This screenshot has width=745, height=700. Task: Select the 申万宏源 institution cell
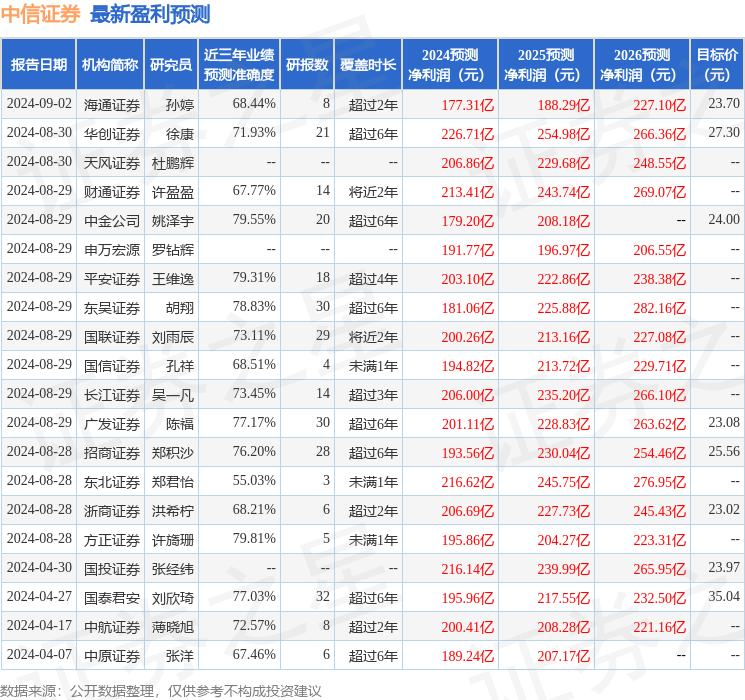112,249
